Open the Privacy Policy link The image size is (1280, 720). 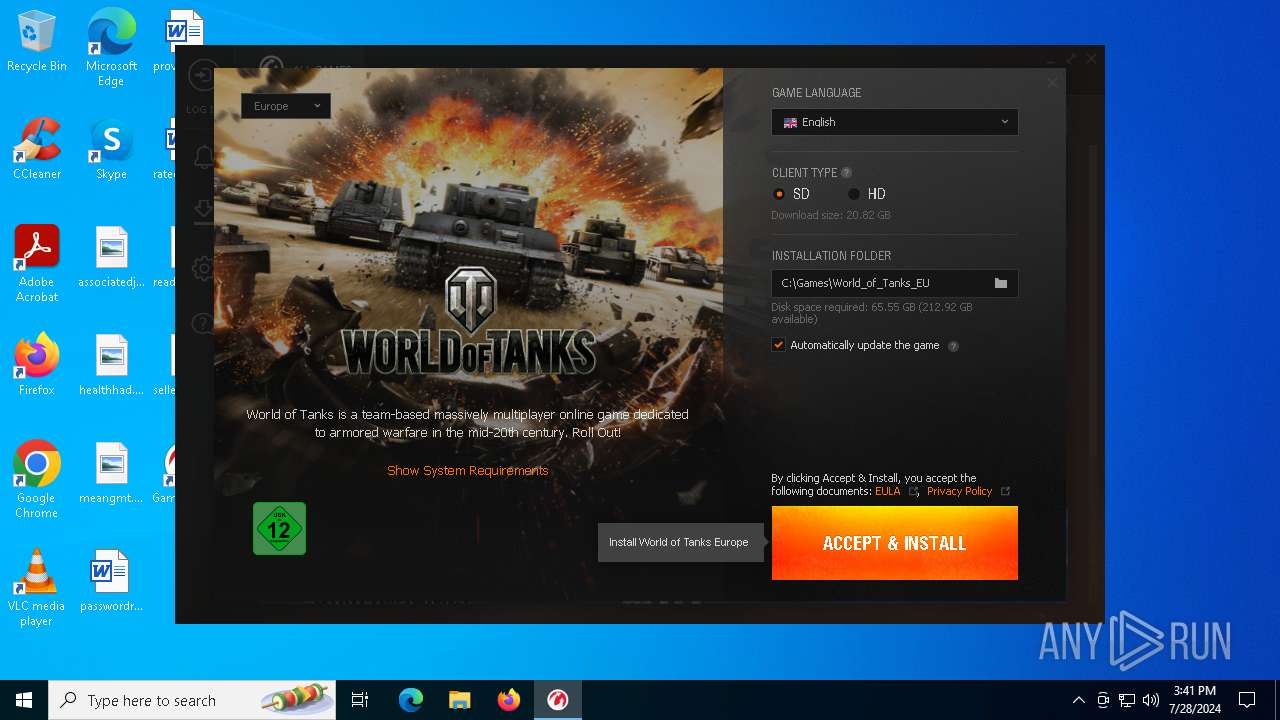[x=959, y=491]
